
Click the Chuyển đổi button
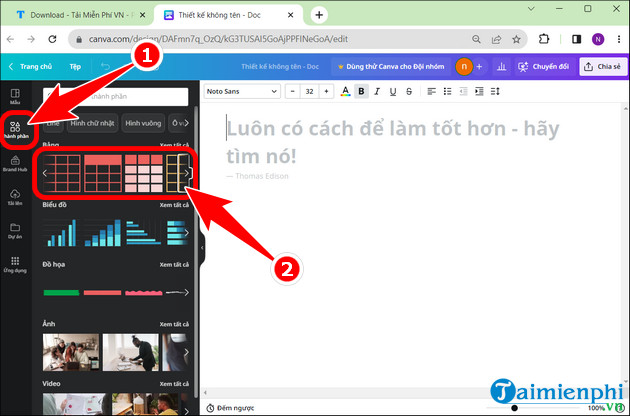pyautogui.click(x=543, y=66)
